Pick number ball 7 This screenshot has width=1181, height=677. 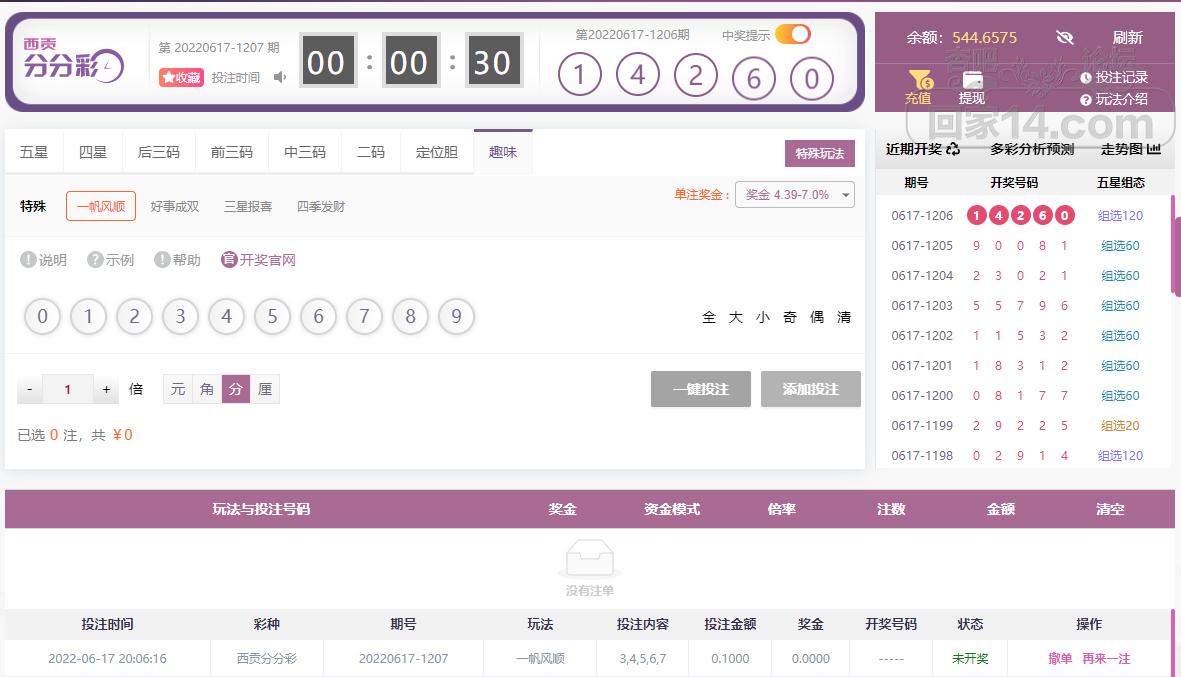coord(364,317)
